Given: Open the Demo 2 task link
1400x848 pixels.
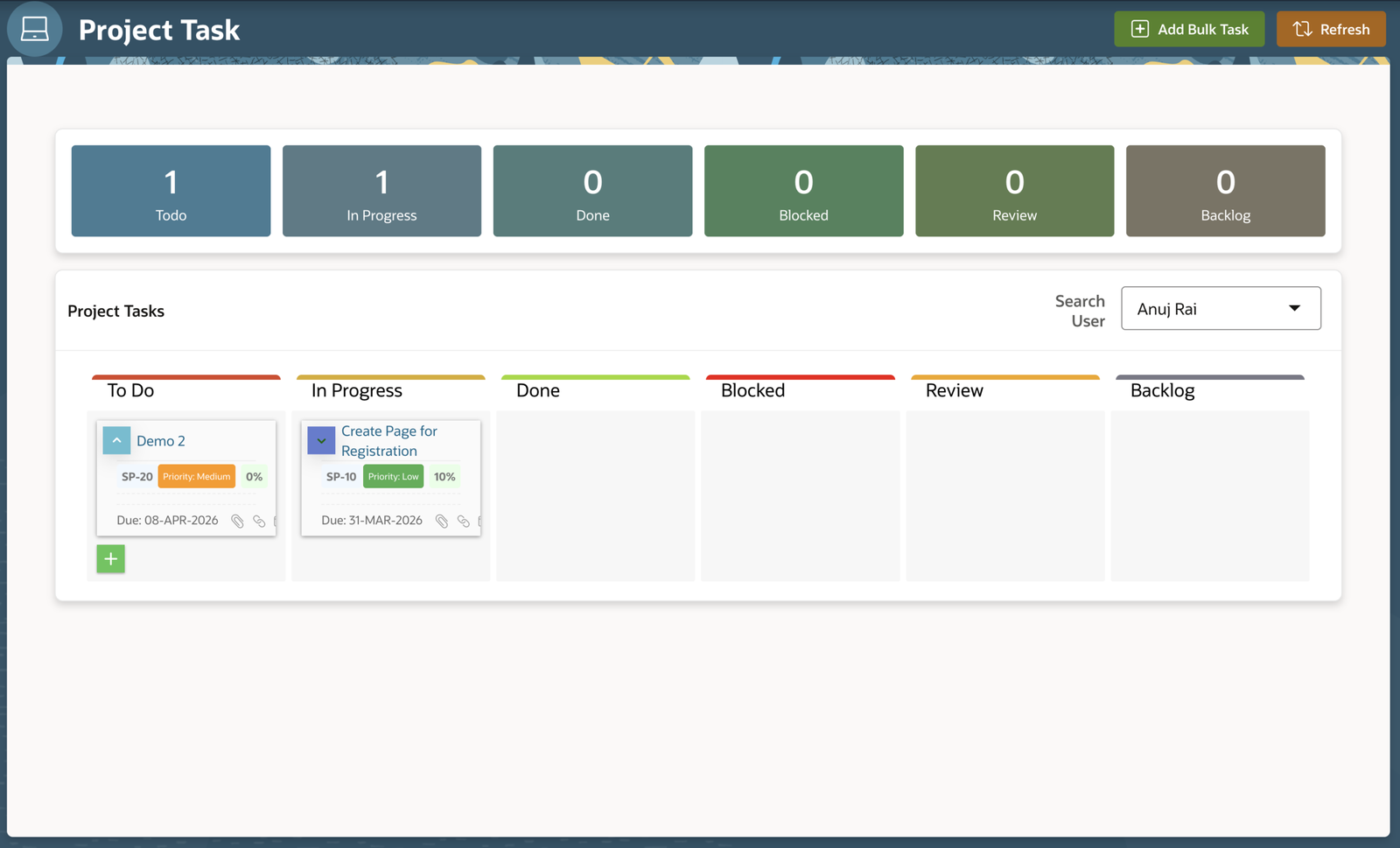Looking at the screenshot, I should [161, 441].
